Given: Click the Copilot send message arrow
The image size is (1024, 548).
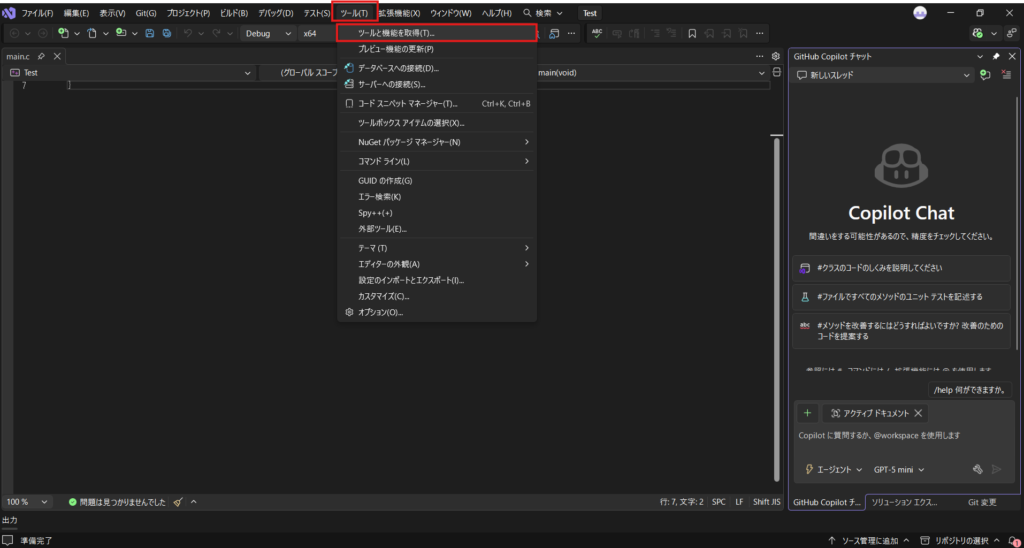Looking at the screenshot, I should coord(997,469).
